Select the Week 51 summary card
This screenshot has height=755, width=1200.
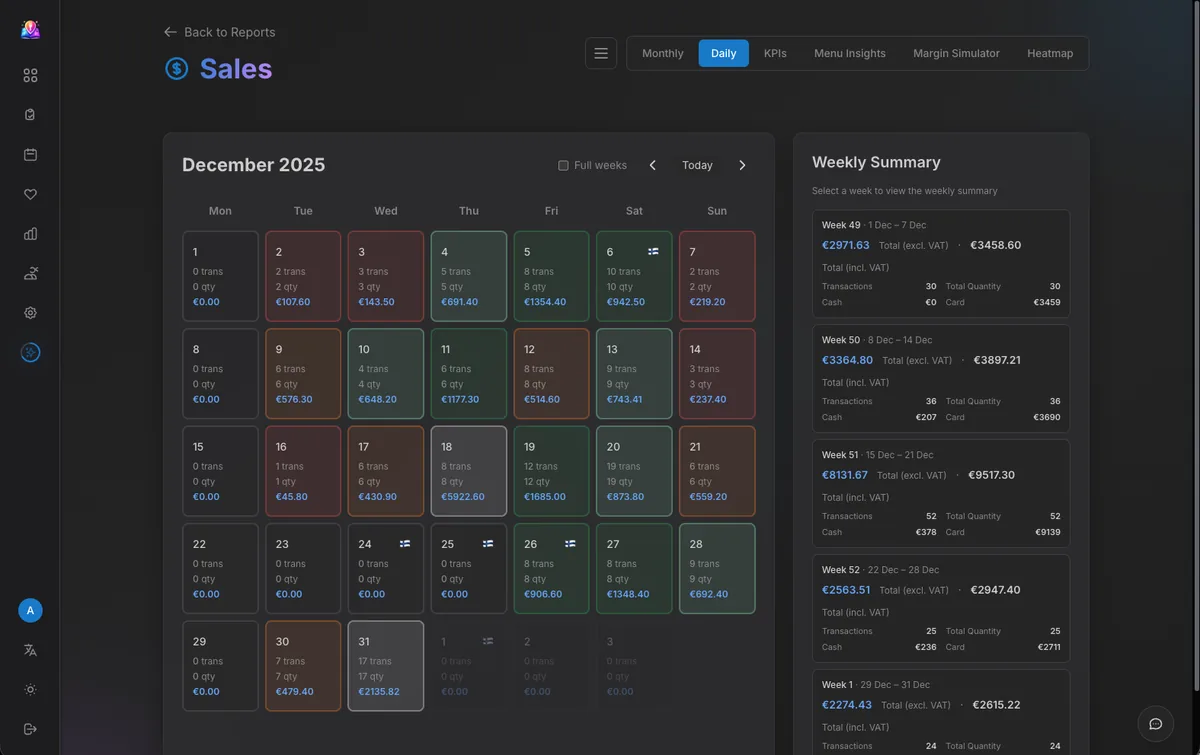point(940,492)
